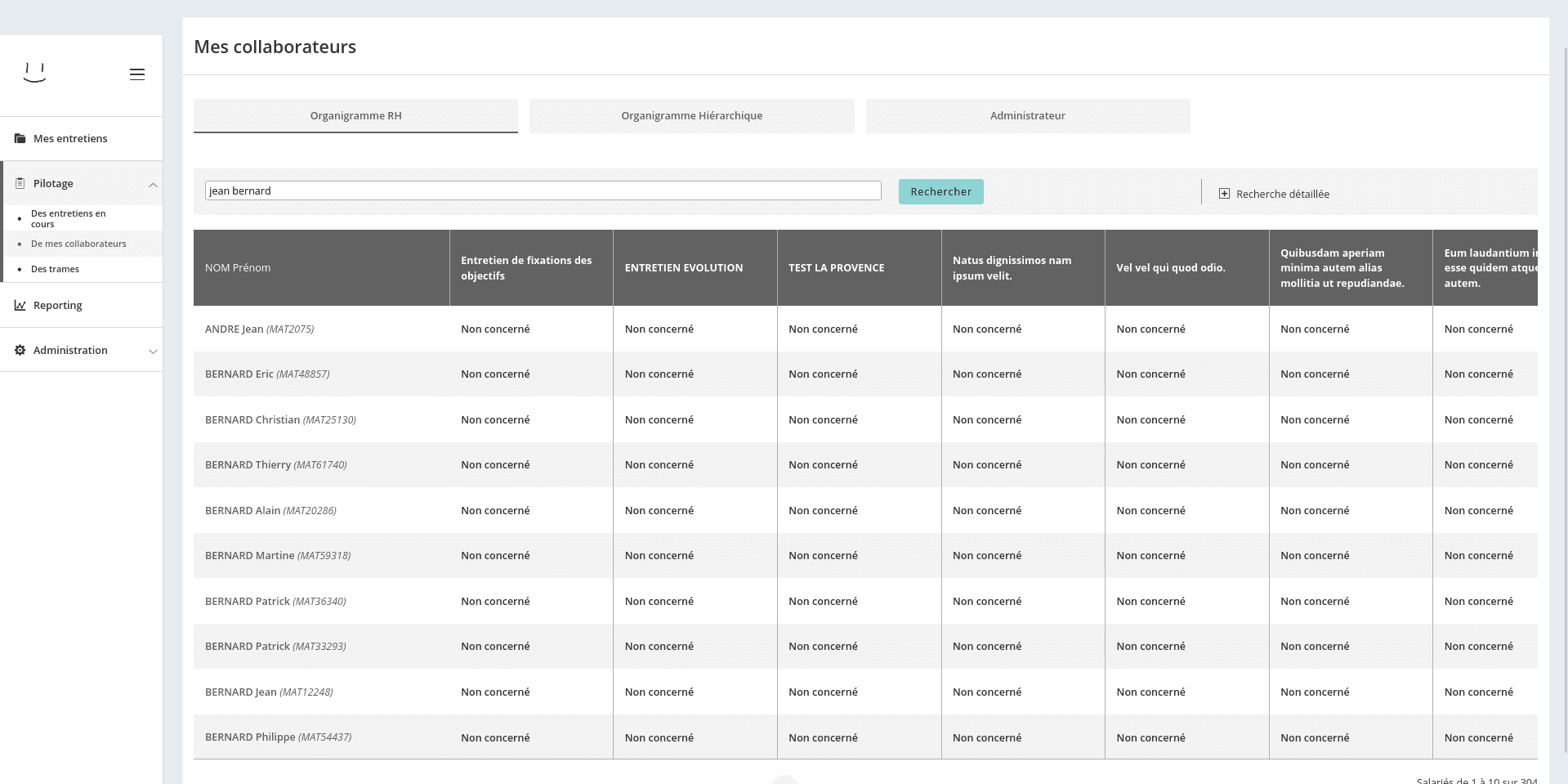Click the folder icon beside Mes entretiens

[x=20, y=139]
